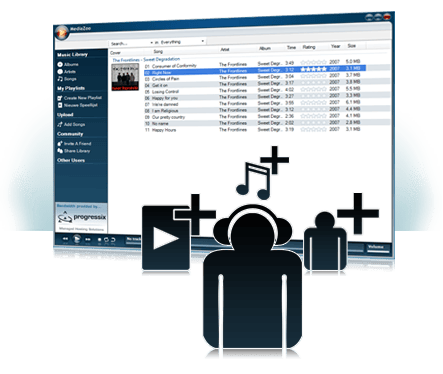The height and width of the screenshot is (374, 443).
Task: Open Artists in Music Library sidebar
Action: 67,72
